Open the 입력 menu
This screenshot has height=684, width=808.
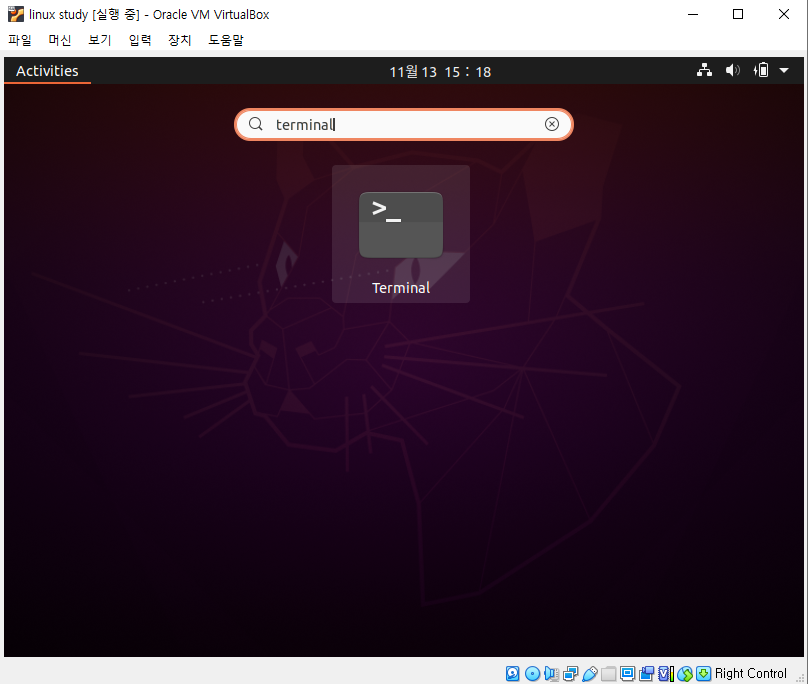point(140,40)
